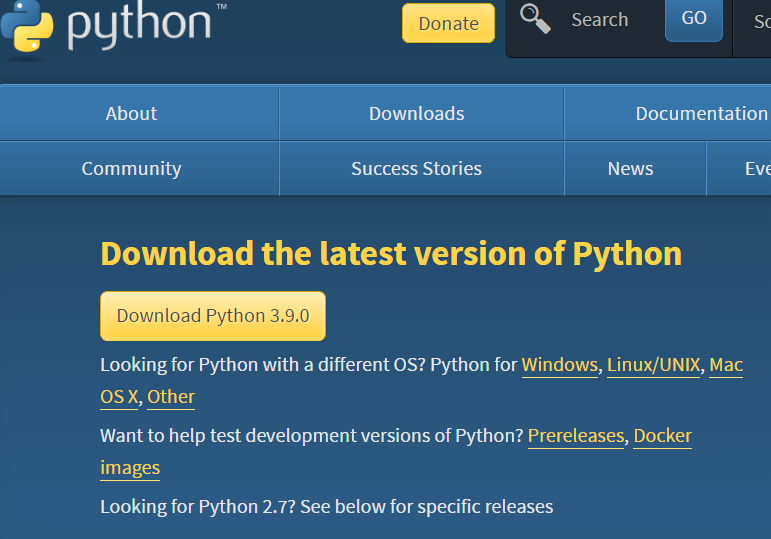Click the GO search button
The width and height of the screenshot is (771, 539).
pyautogui.click(x=694, y=19)
